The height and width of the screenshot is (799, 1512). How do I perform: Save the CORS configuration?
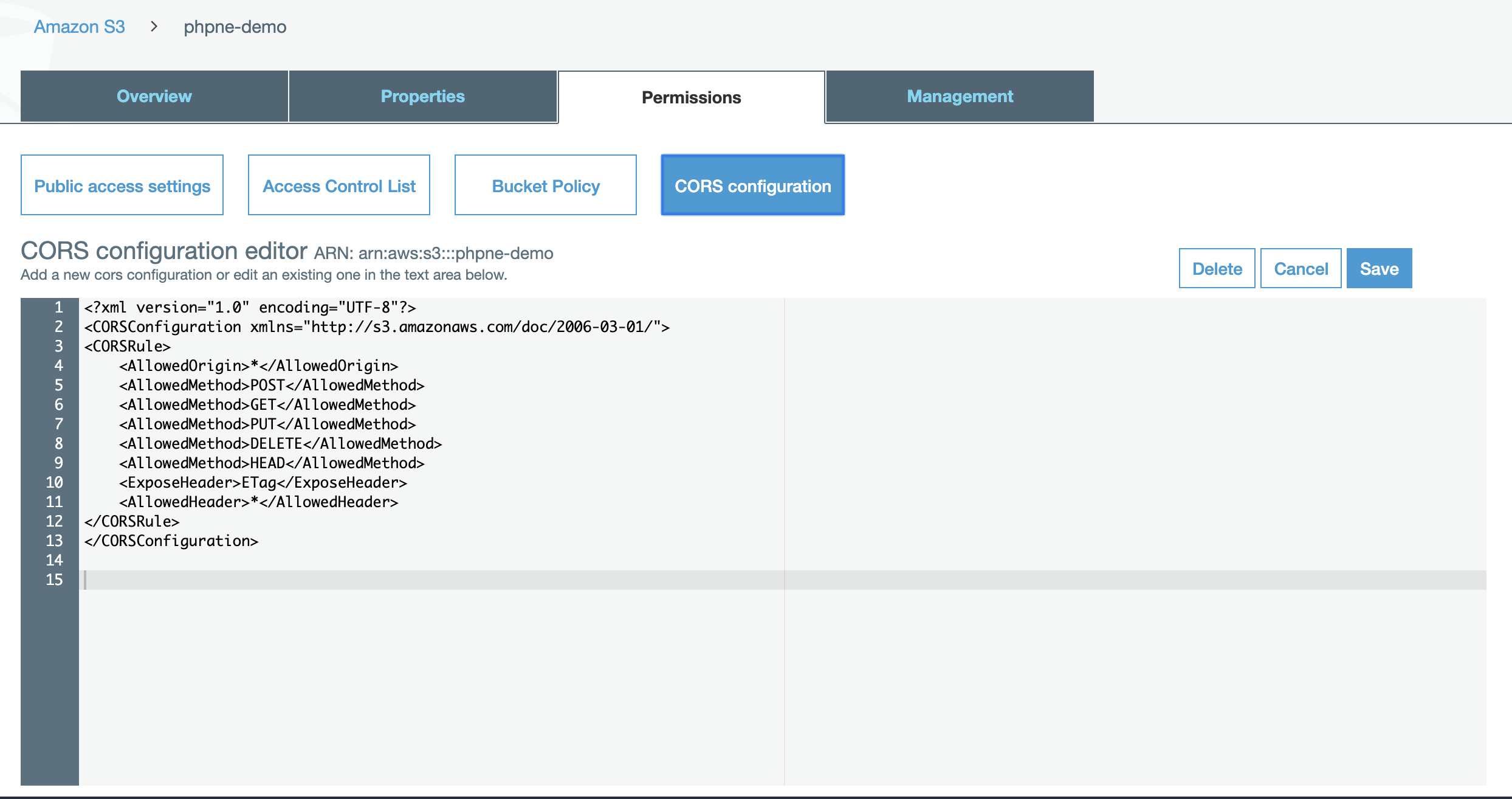[1379, 268]
